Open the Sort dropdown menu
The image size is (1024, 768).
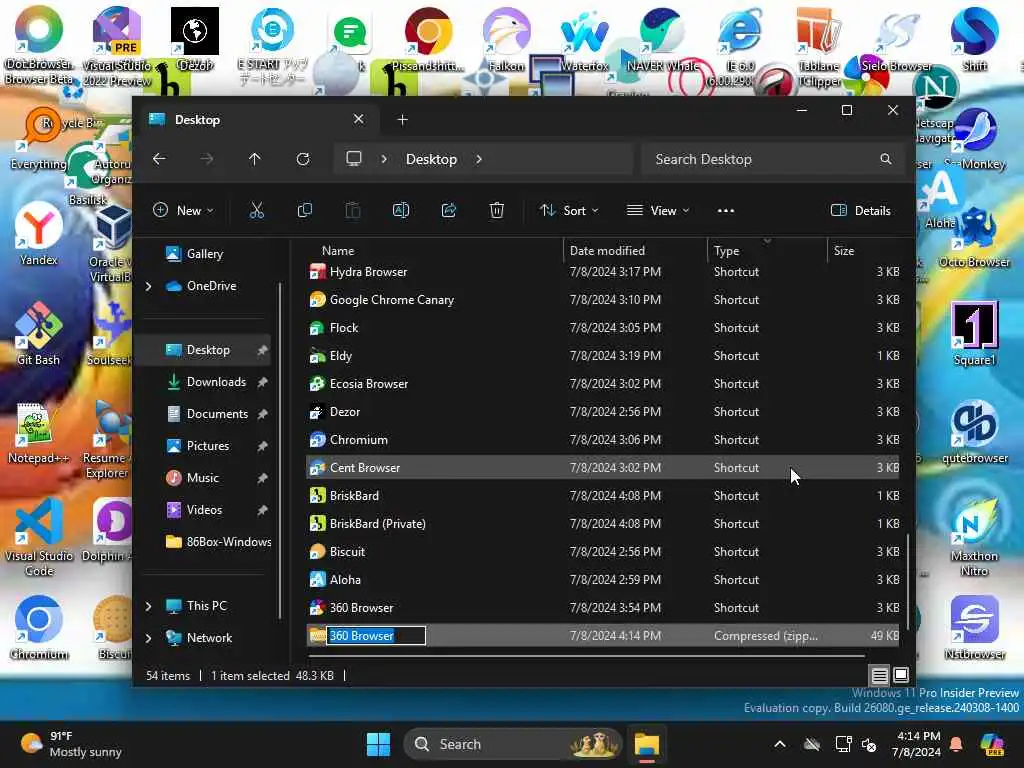[x=569, y=210]
